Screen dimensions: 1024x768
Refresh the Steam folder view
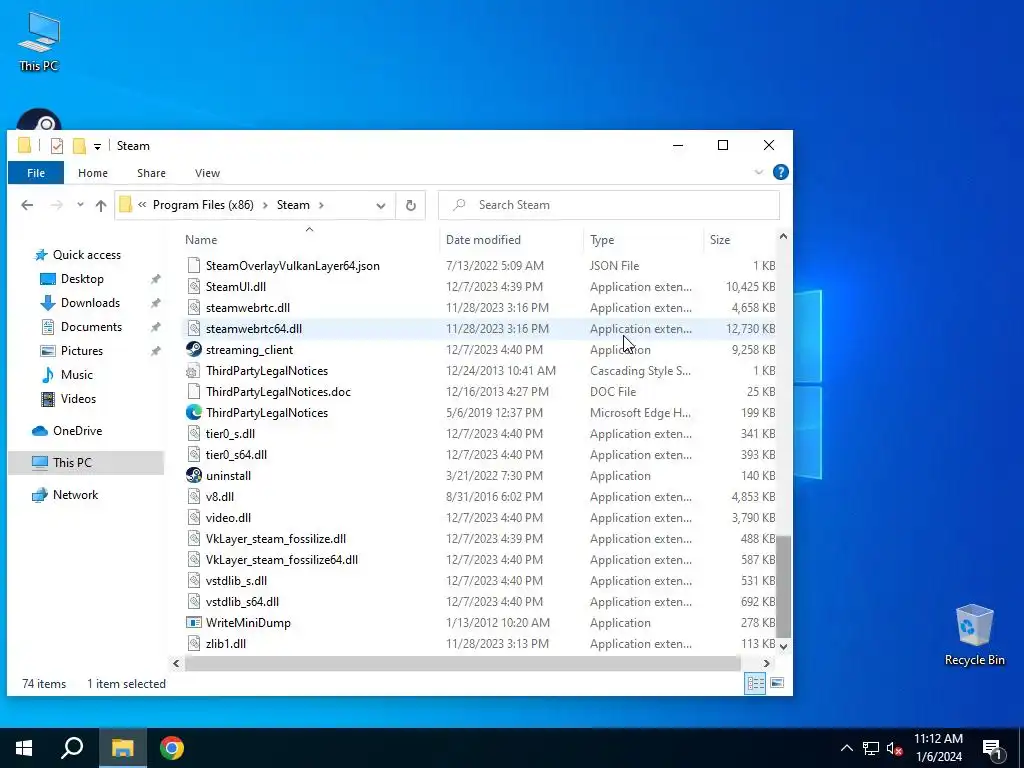411,206
